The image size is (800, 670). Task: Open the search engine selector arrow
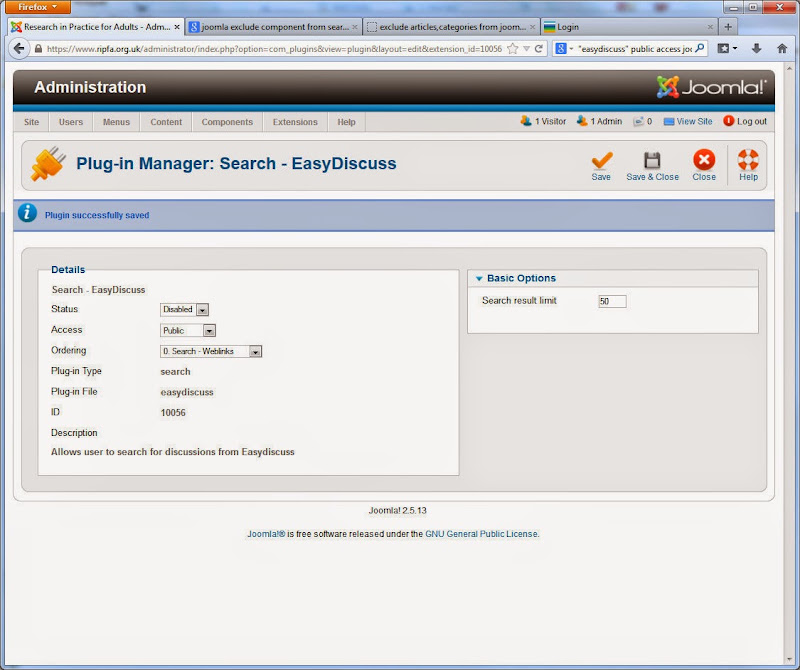point(571,48)
